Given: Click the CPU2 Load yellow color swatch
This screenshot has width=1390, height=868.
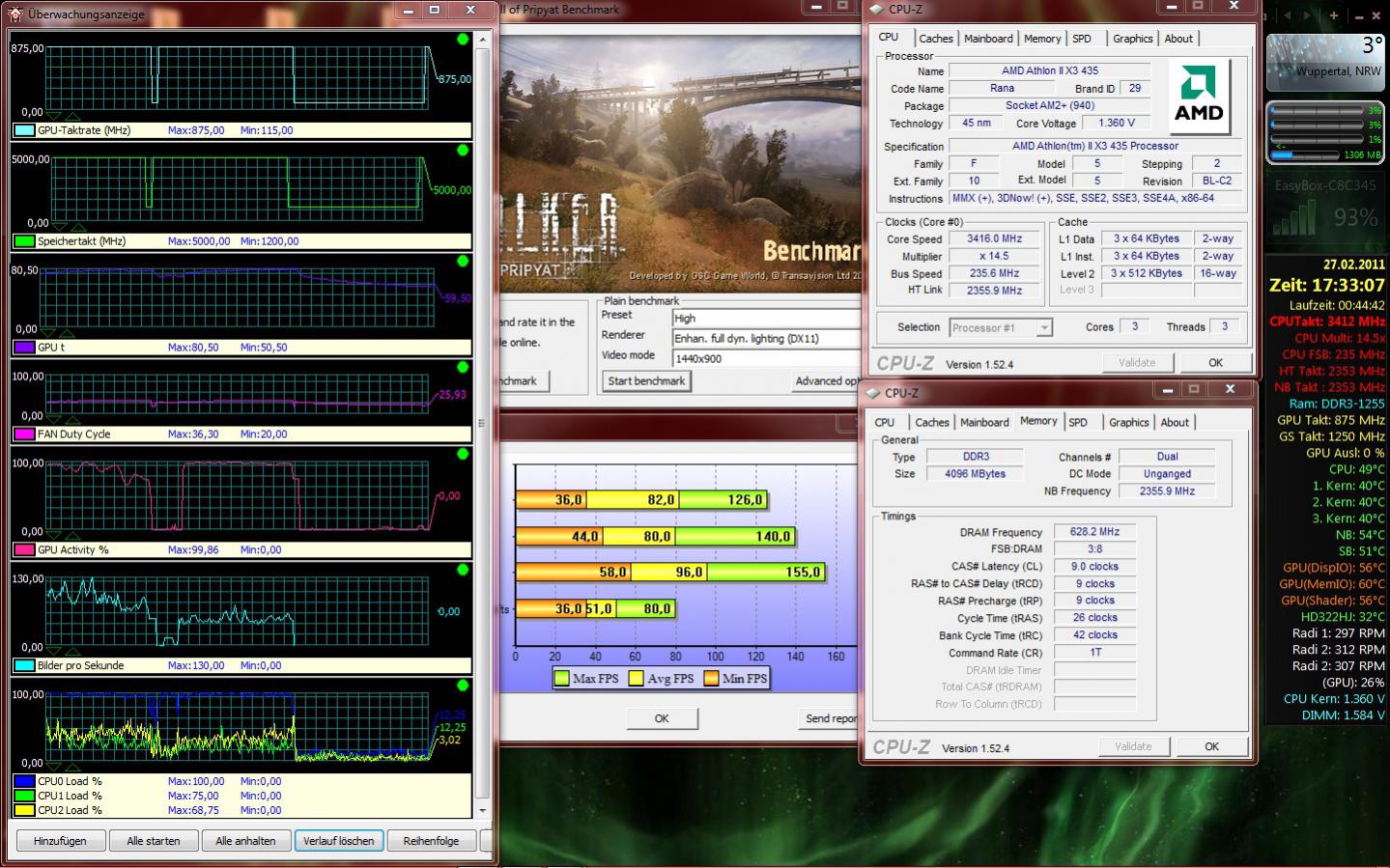Looking at the screenshot, I should coord(24,811).
